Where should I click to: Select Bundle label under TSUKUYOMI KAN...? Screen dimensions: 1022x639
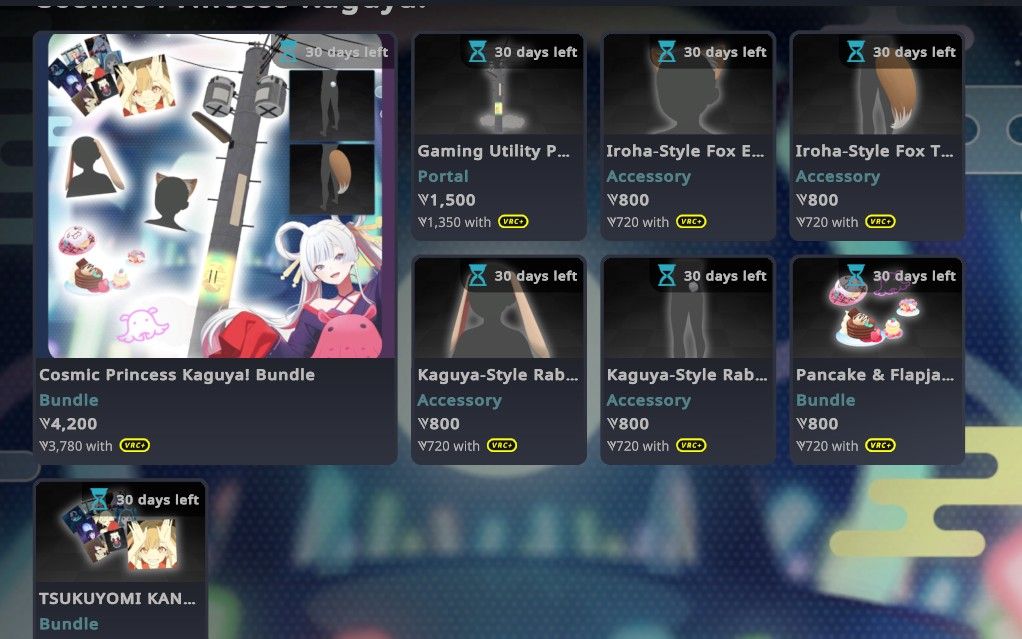tap(69, 624)
